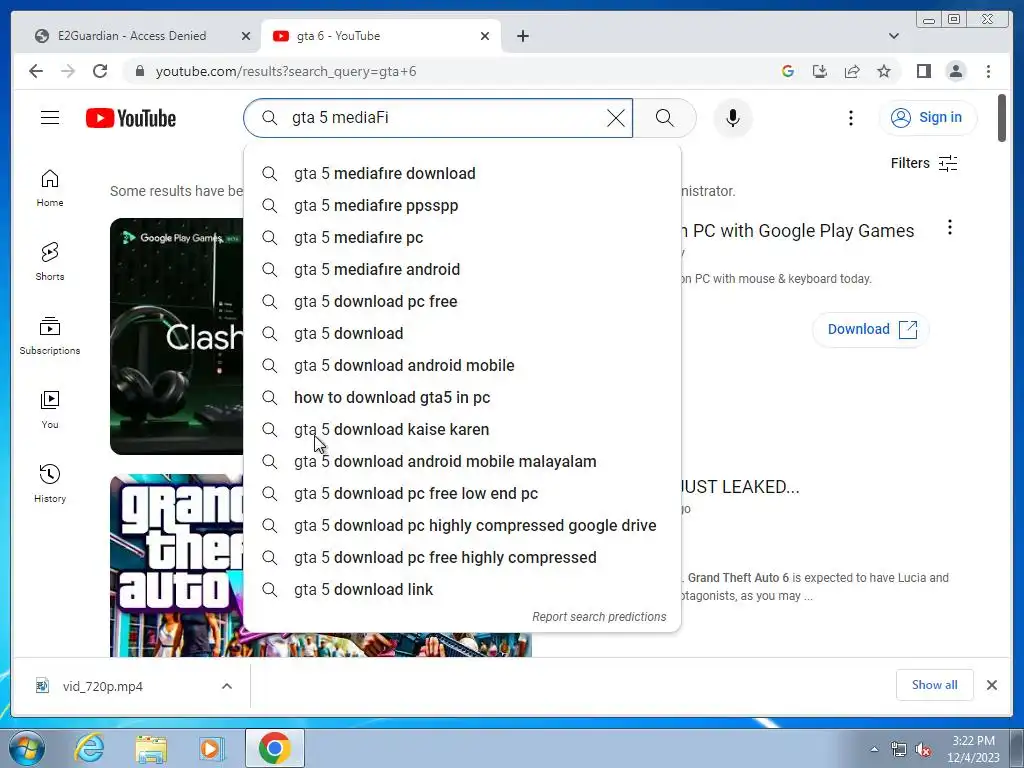
Task: Open Chrome profile avatar
Action: tap(955, 71)
